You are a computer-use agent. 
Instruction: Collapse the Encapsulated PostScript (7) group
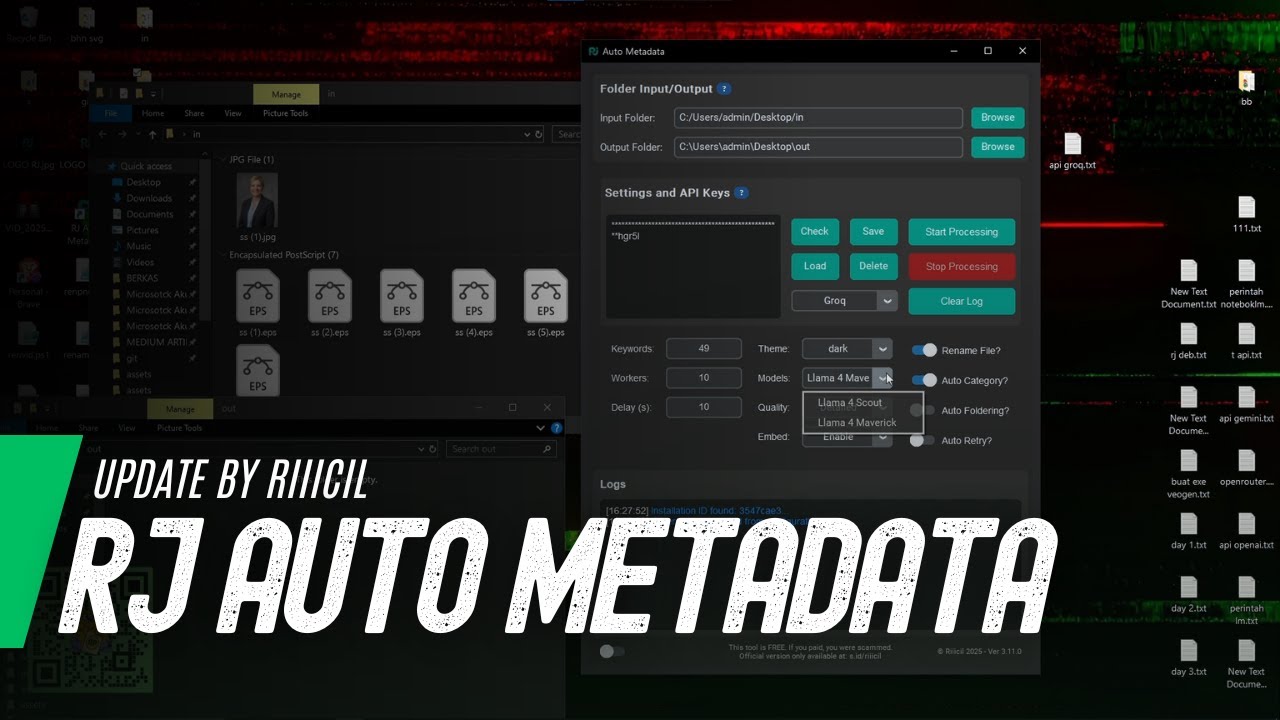point(223,255)
